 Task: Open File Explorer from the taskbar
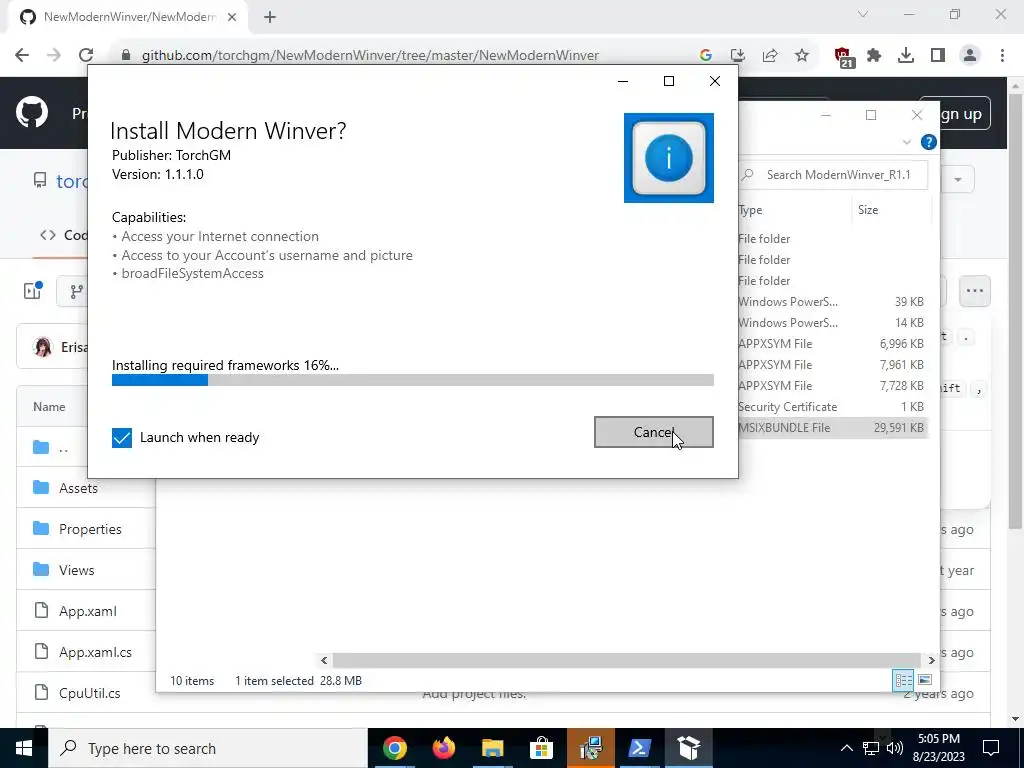point(492,748)
